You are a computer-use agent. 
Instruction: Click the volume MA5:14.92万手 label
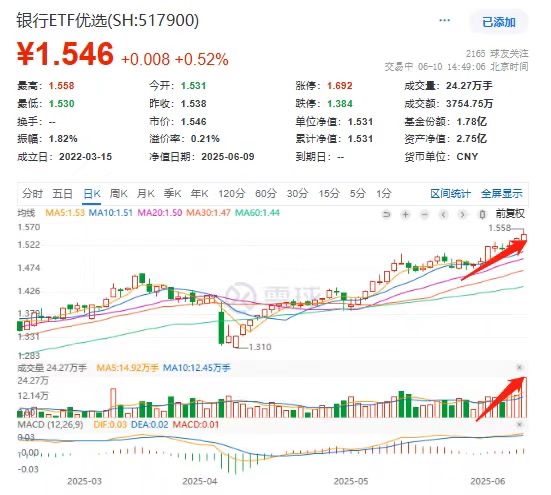(127, 368)
